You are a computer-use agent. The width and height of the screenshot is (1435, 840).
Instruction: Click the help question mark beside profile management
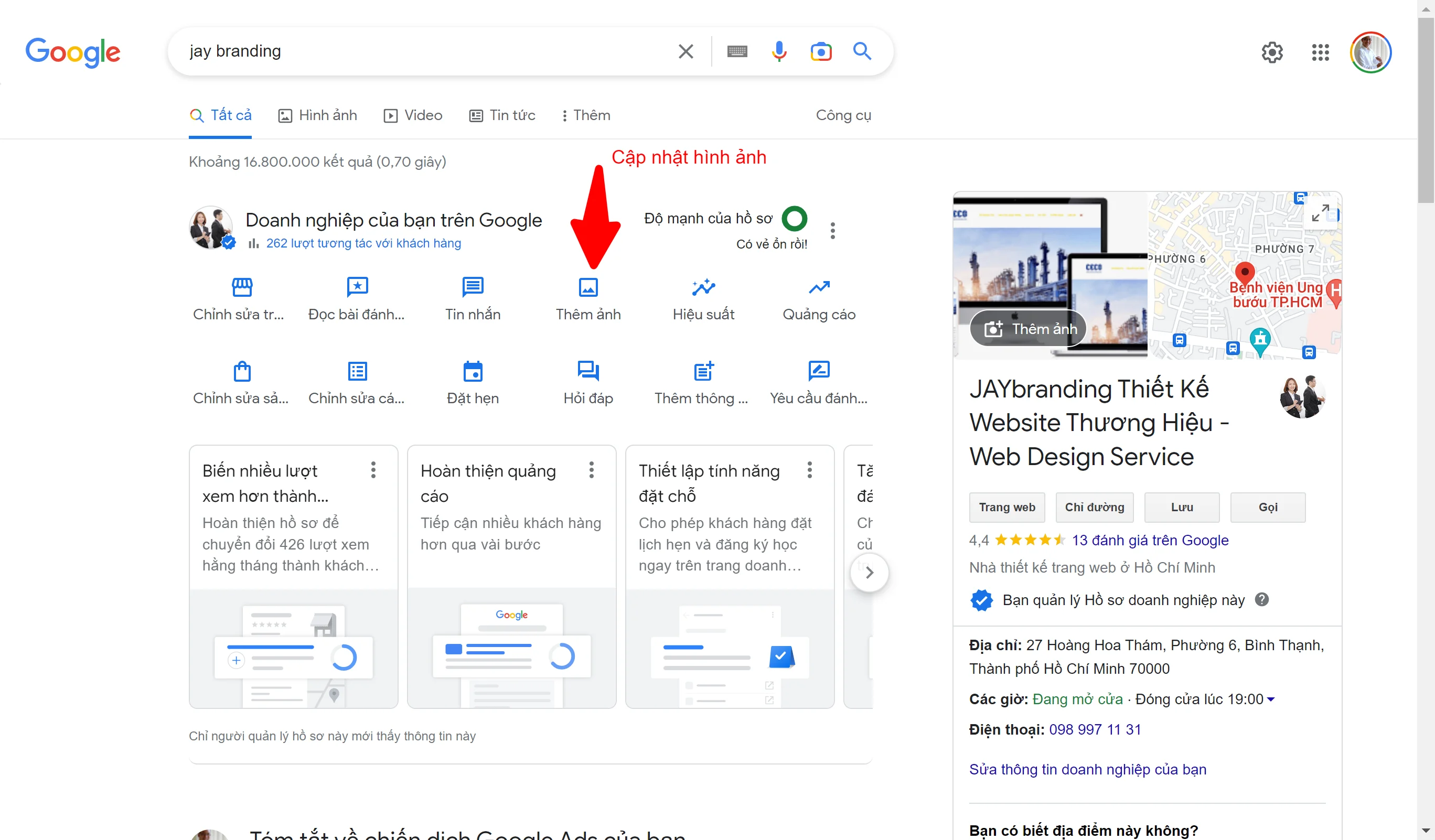[x=1262, y=599]
